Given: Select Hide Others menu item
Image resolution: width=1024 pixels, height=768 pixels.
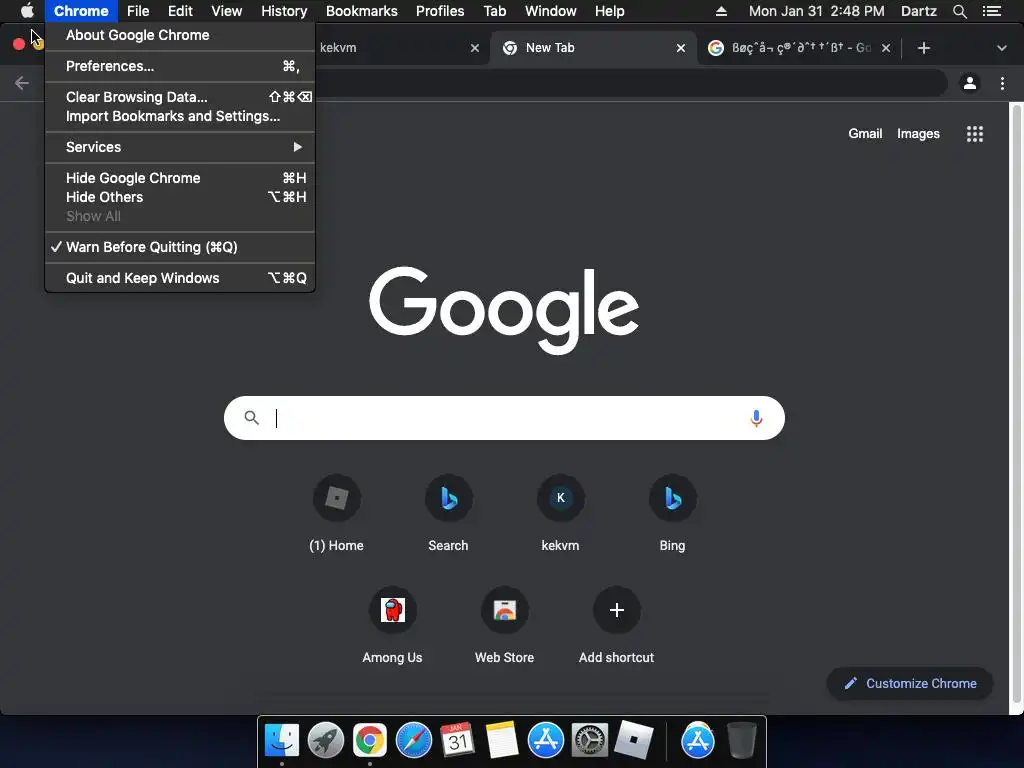Looking at the screenshot, I should point(180,197).
